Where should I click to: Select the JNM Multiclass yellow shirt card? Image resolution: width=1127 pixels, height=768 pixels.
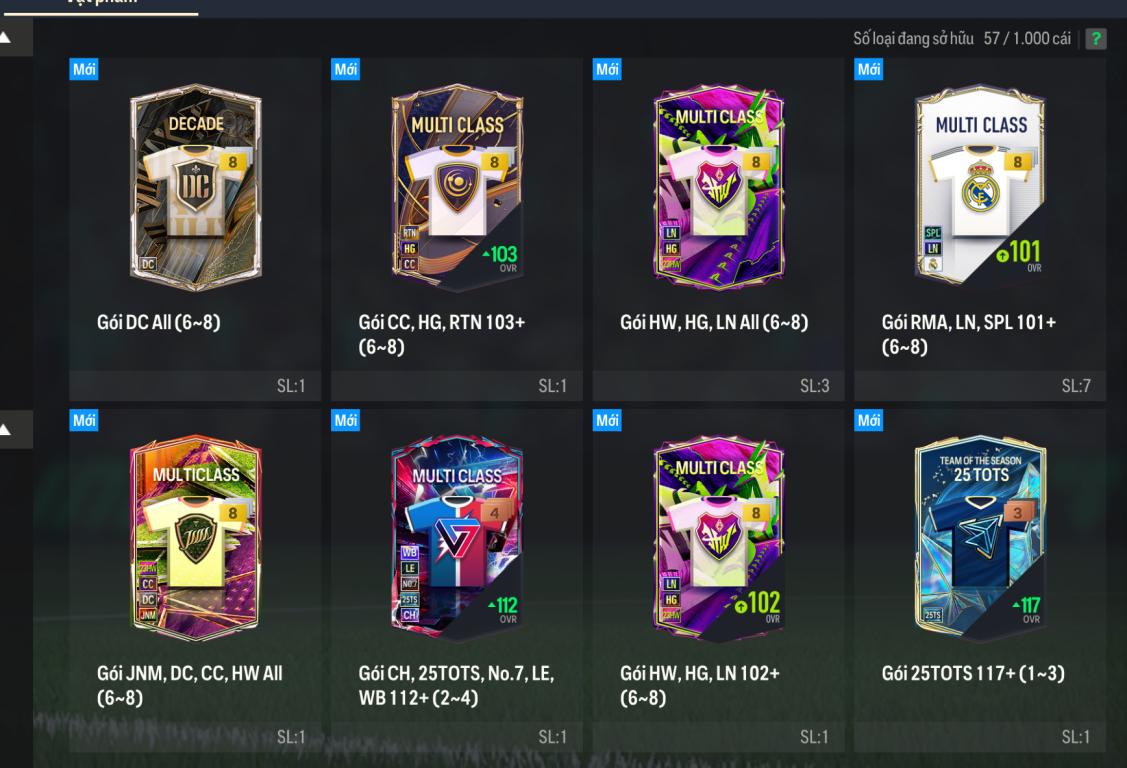(196, 537)
